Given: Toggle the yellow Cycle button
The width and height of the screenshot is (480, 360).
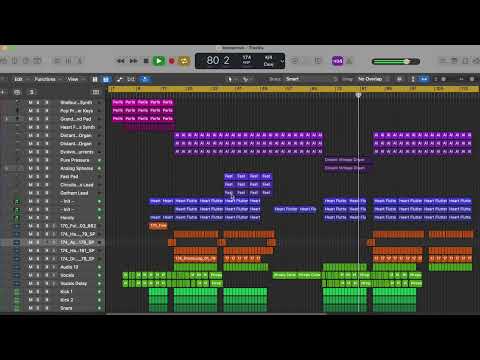Looking at the screenshot, I should pyautogui.click(x=184, y=61).
